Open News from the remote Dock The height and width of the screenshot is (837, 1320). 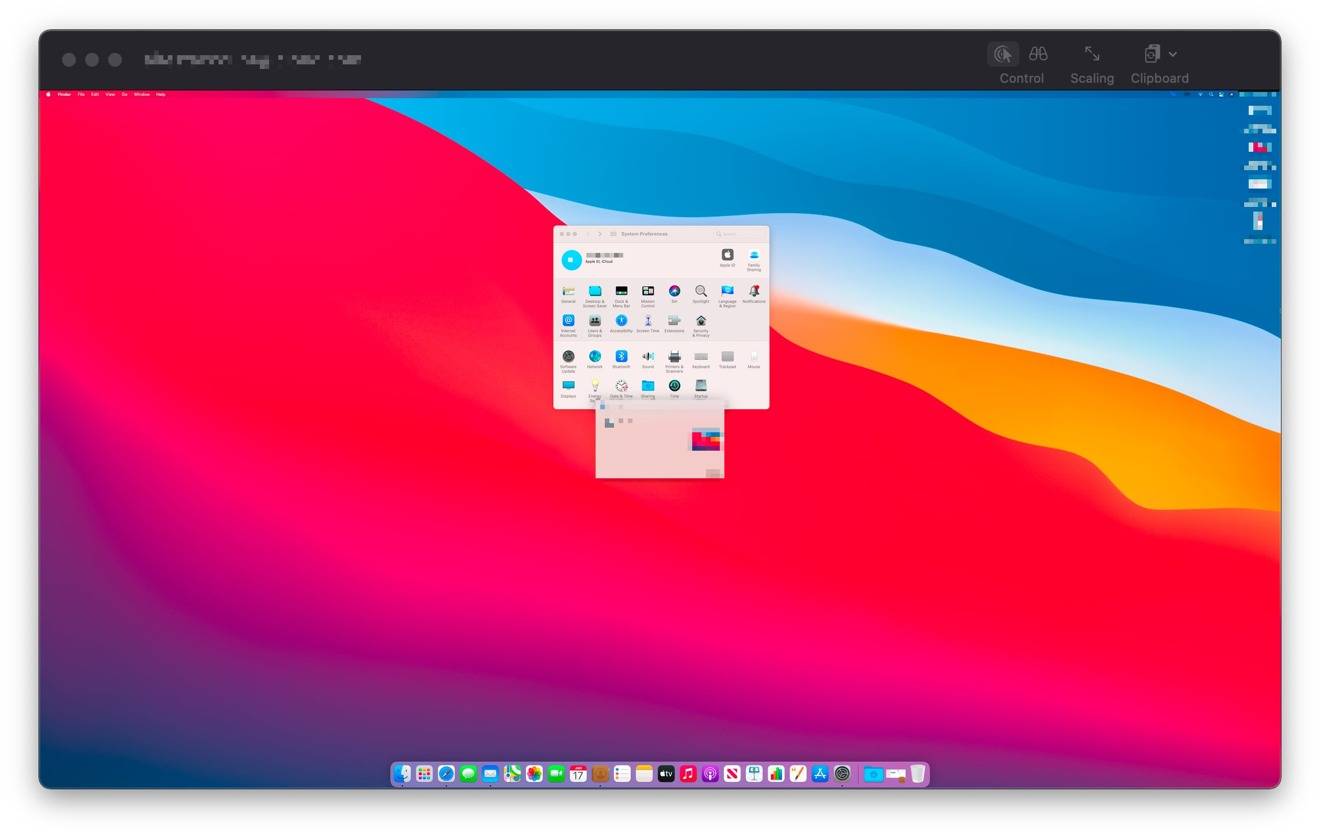click(732, 774)
